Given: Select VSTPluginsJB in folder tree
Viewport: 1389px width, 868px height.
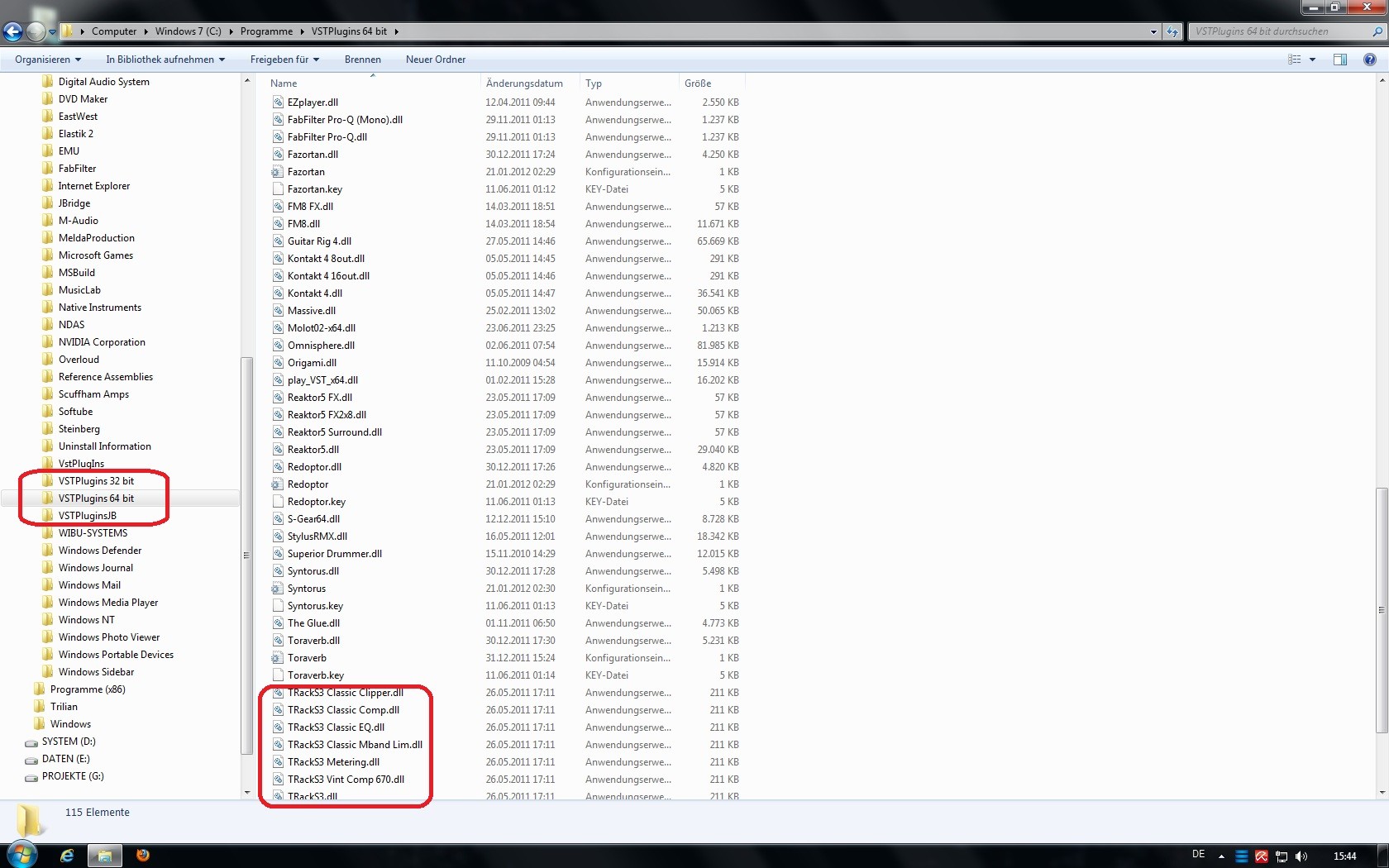Looking at the screenshot, I should pyautogui.click(x=88, y=516).
